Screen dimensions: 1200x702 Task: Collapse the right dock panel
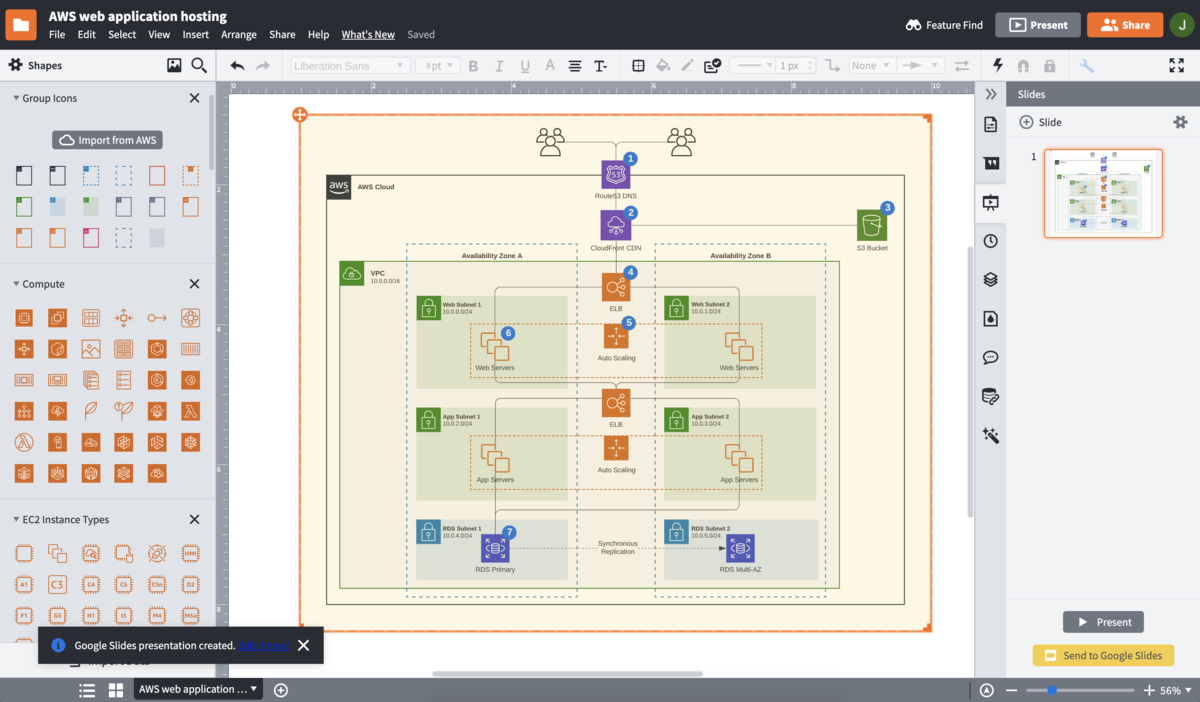(991, 94)
